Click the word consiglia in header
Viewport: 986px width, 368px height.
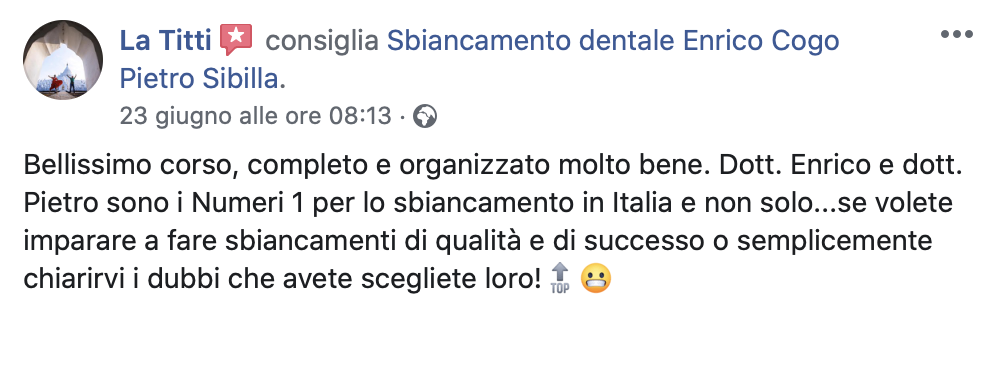[x=322, y=42]
